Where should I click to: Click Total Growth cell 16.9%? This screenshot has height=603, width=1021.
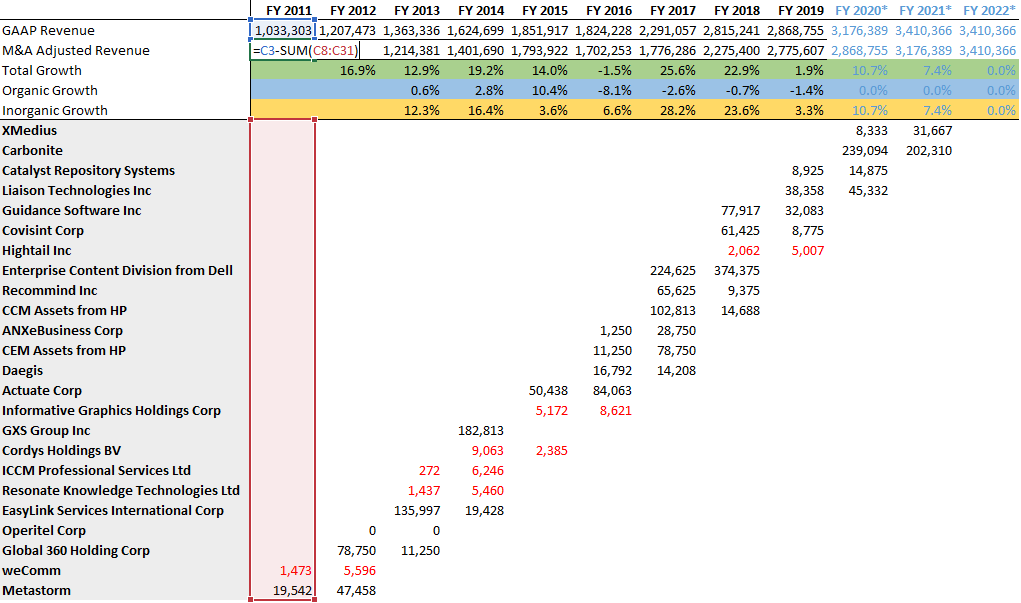click(x=357, y=70)
